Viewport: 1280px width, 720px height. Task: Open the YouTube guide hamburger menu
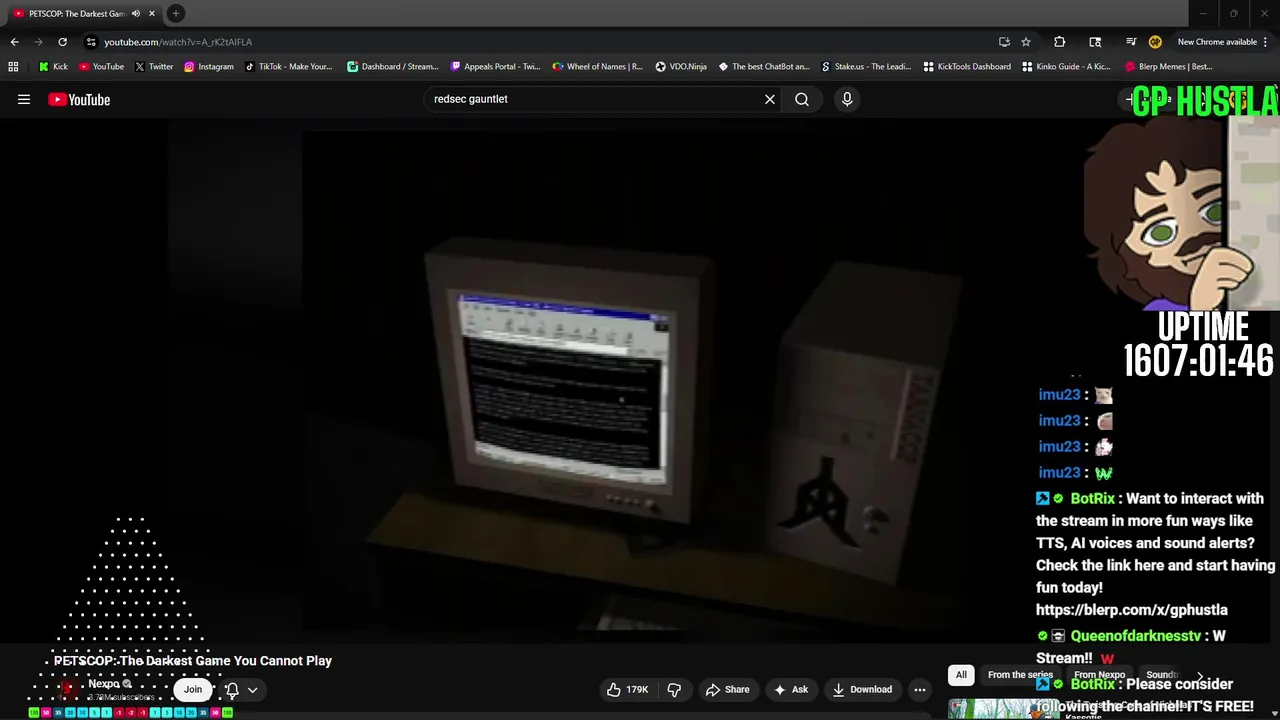click(x=24, y=99)
